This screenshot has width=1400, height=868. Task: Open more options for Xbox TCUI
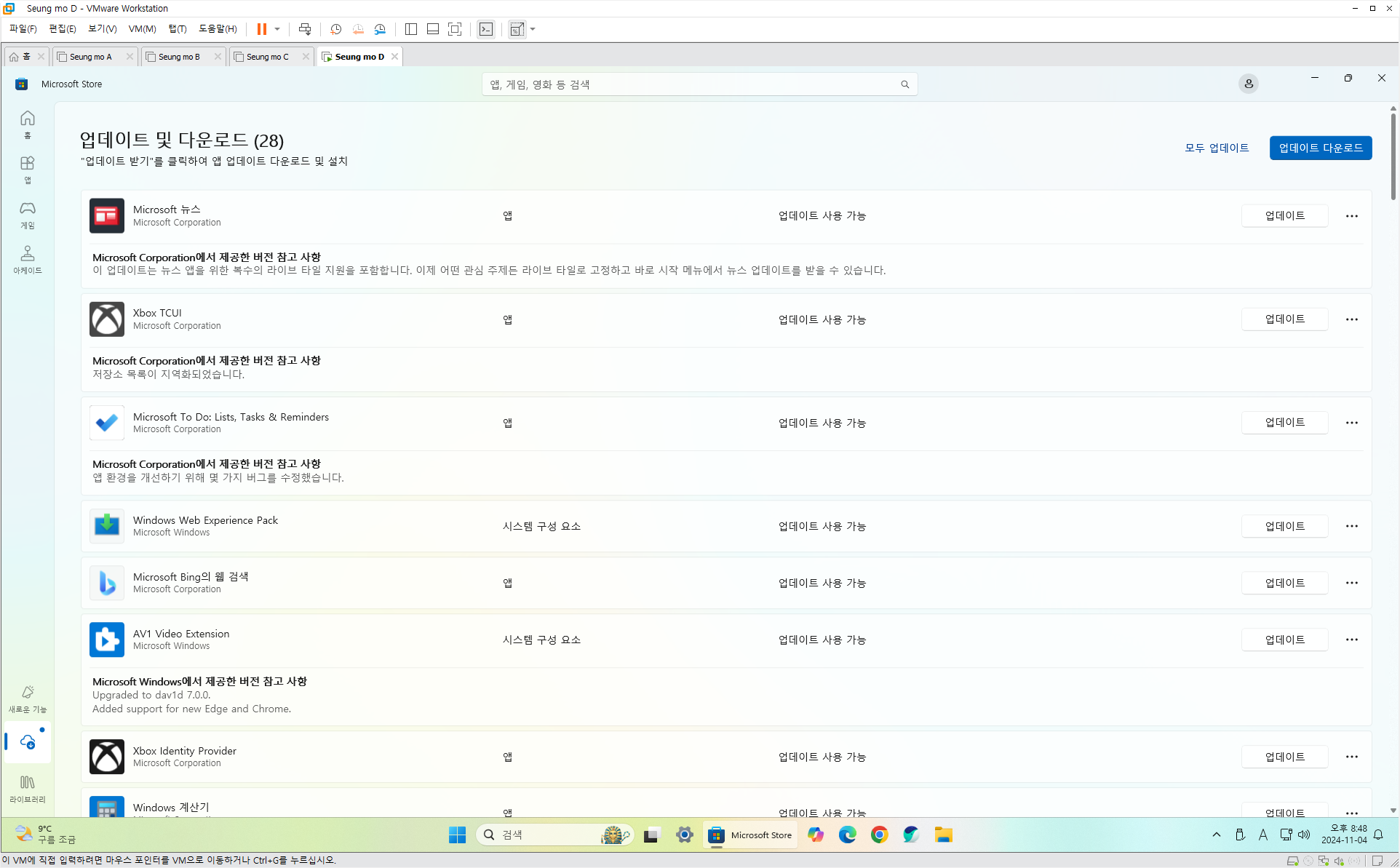click(1351, 319)
